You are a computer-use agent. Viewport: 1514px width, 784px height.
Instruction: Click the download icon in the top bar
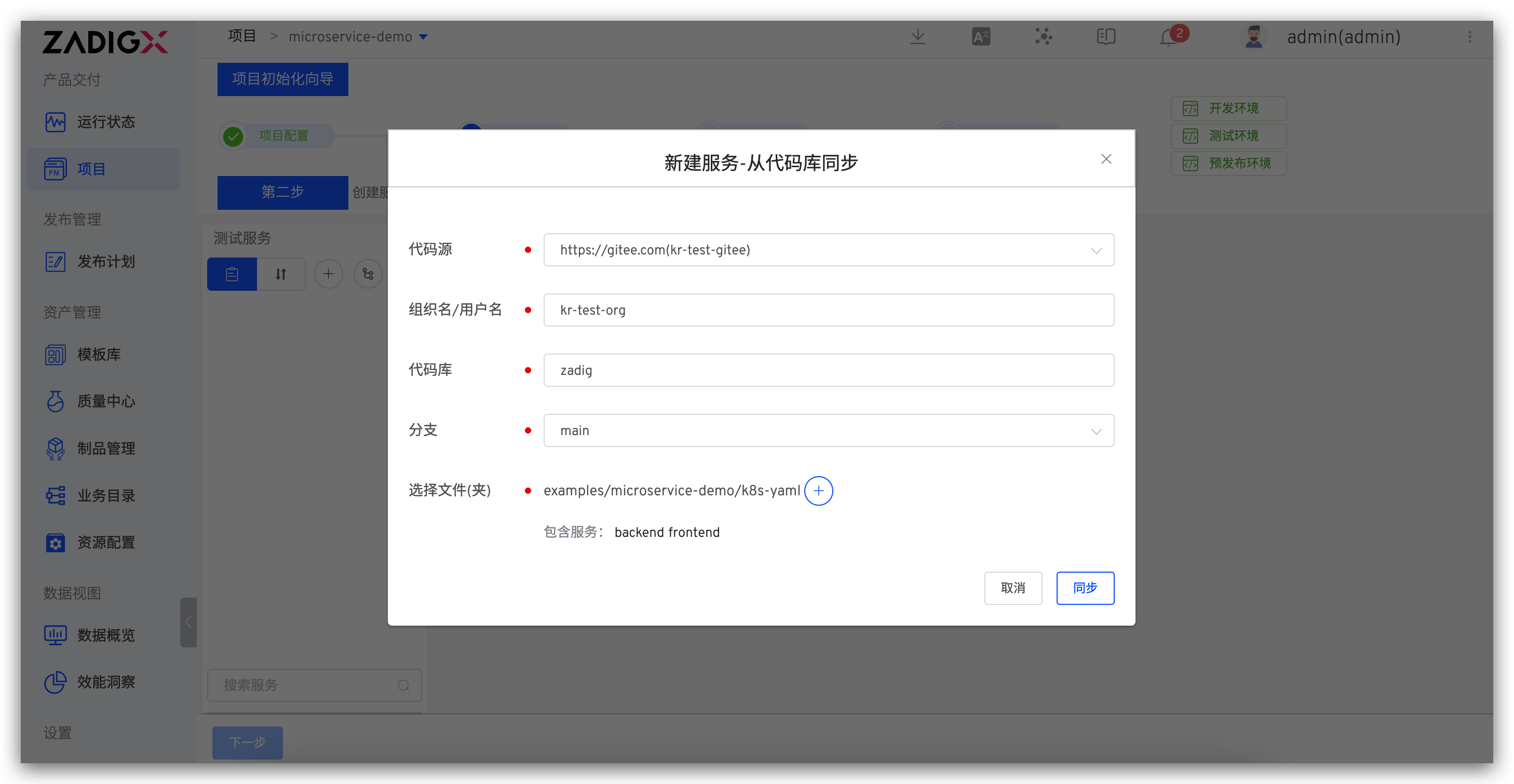click(918, 36)
